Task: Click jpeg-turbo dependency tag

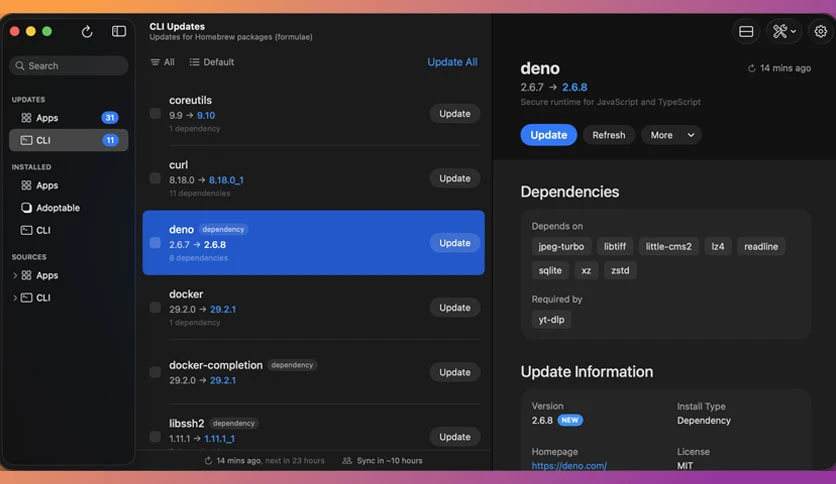Action: click(x=561, y=246)
